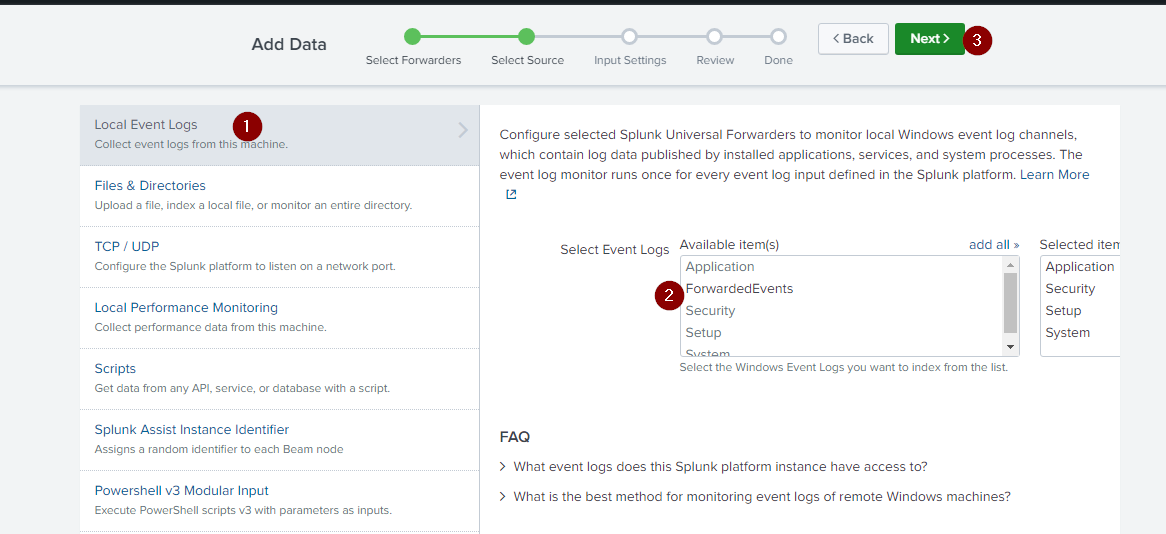1166x534 pixels.
Task: Click the Input Settings step circle
Action: pos(629,36)
